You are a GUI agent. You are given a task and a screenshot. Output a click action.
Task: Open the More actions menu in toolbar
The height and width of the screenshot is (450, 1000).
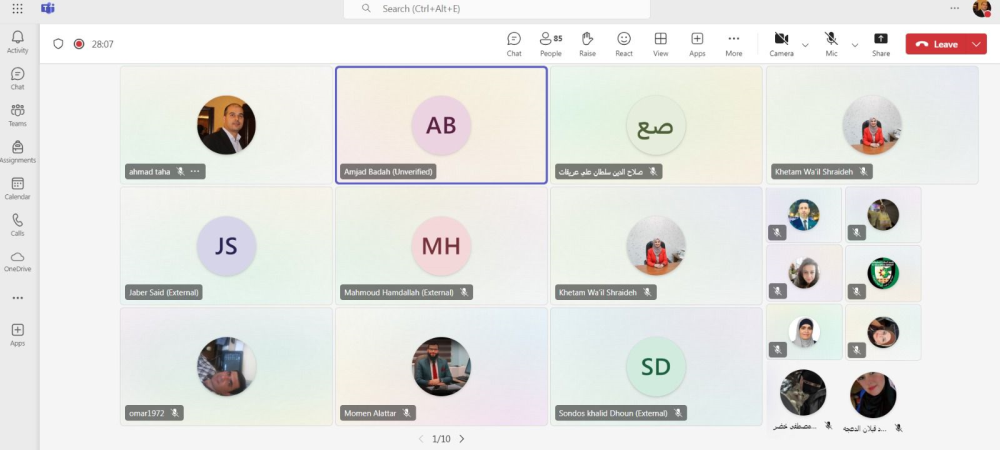point(734,43)
